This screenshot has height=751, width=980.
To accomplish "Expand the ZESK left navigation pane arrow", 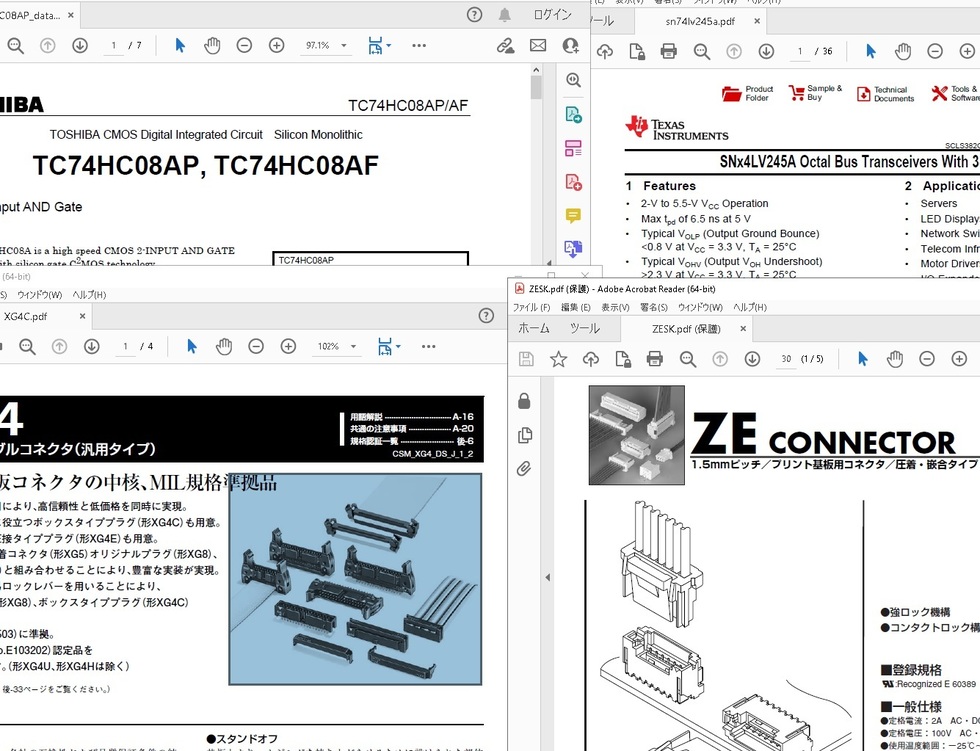I will [x=548, y=577].
